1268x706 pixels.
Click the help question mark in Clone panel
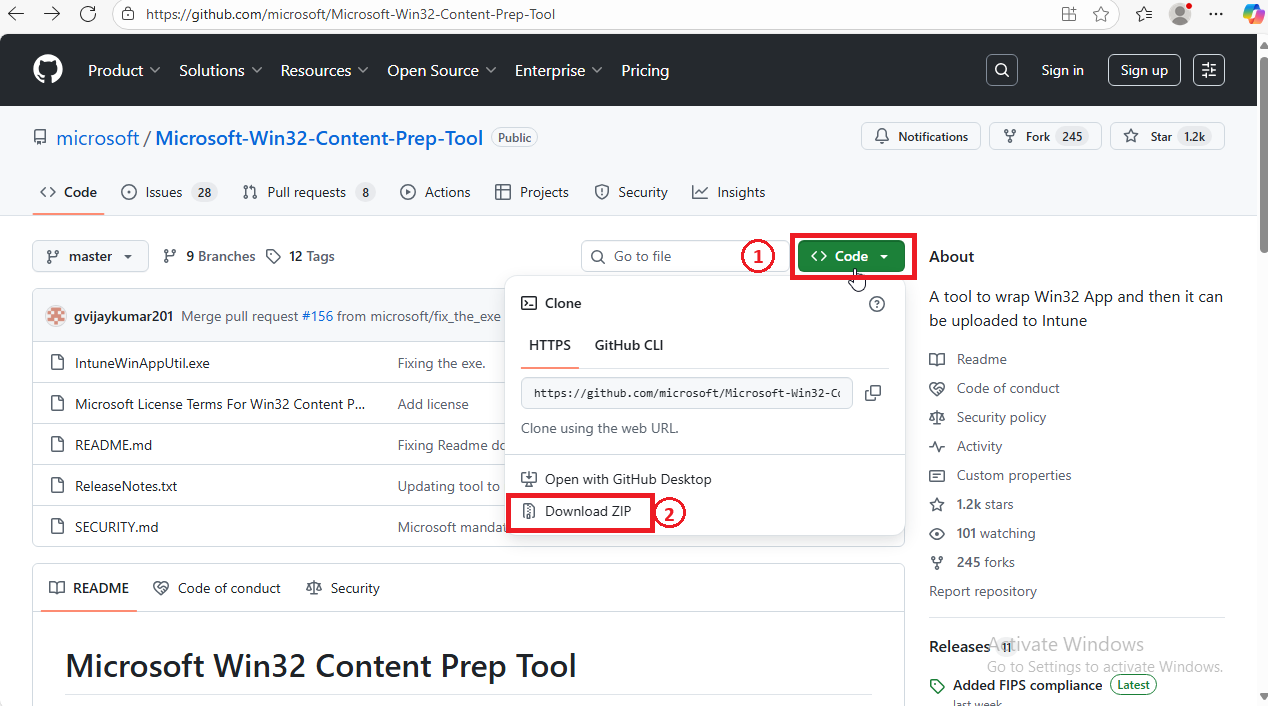pos(877,304)
